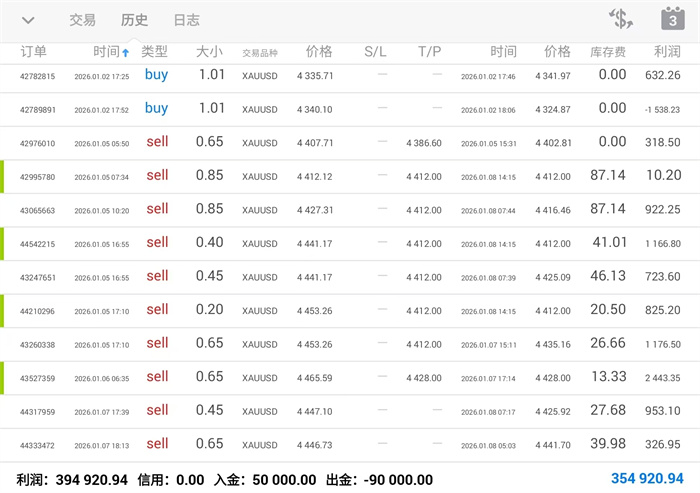Sort by the 大小 column header

pyautogui.click(x=209, y=52)
